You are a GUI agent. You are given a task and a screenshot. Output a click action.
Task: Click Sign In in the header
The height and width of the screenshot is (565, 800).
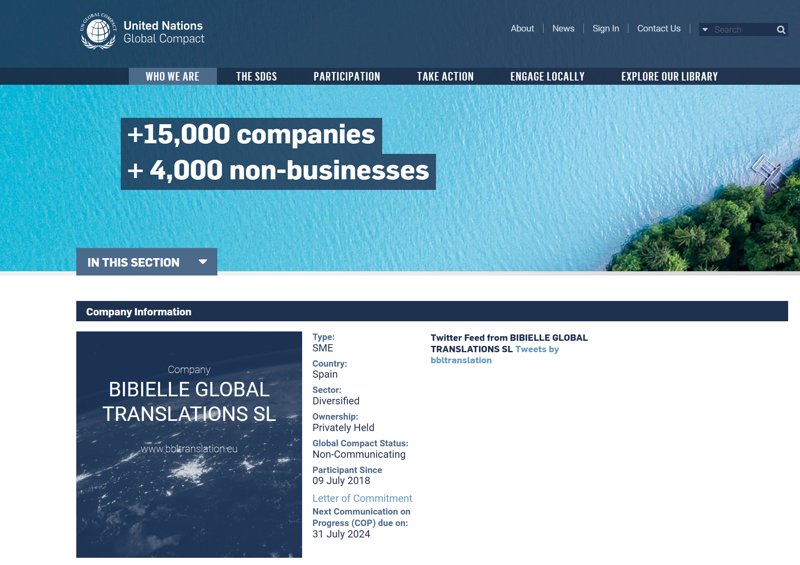tap(605, 29)
